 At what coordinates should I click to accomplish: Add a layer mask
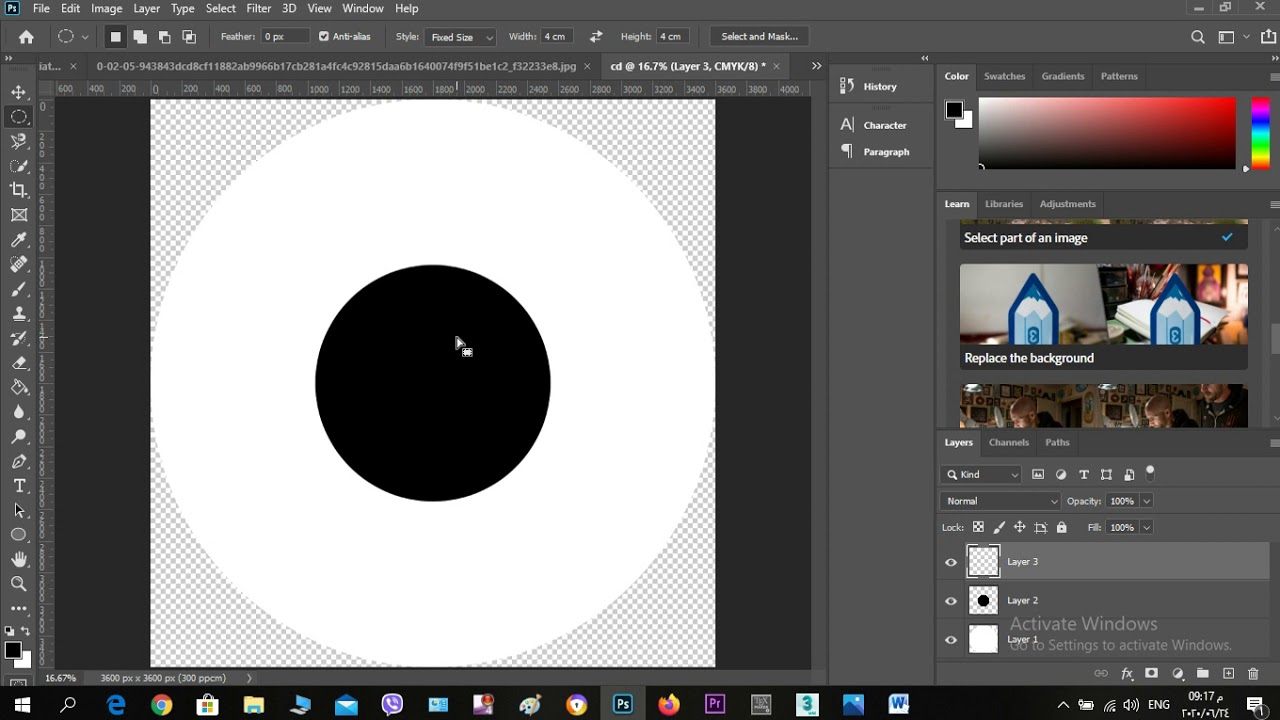pos(1152,674)
